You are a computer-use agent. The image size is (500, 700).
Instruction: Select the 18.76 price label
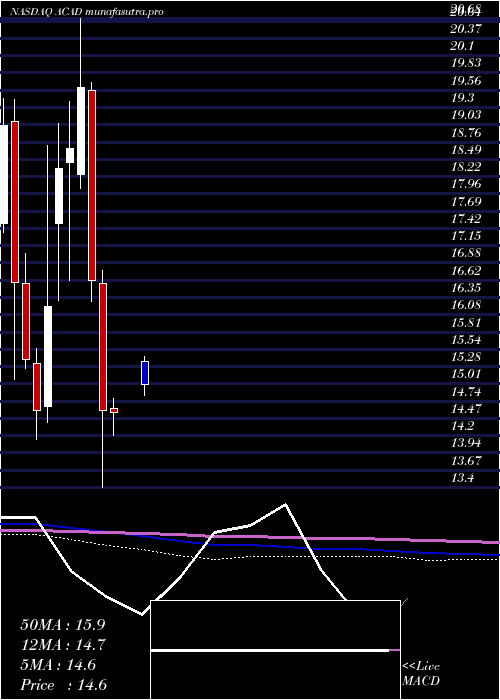tap(467, 132)
